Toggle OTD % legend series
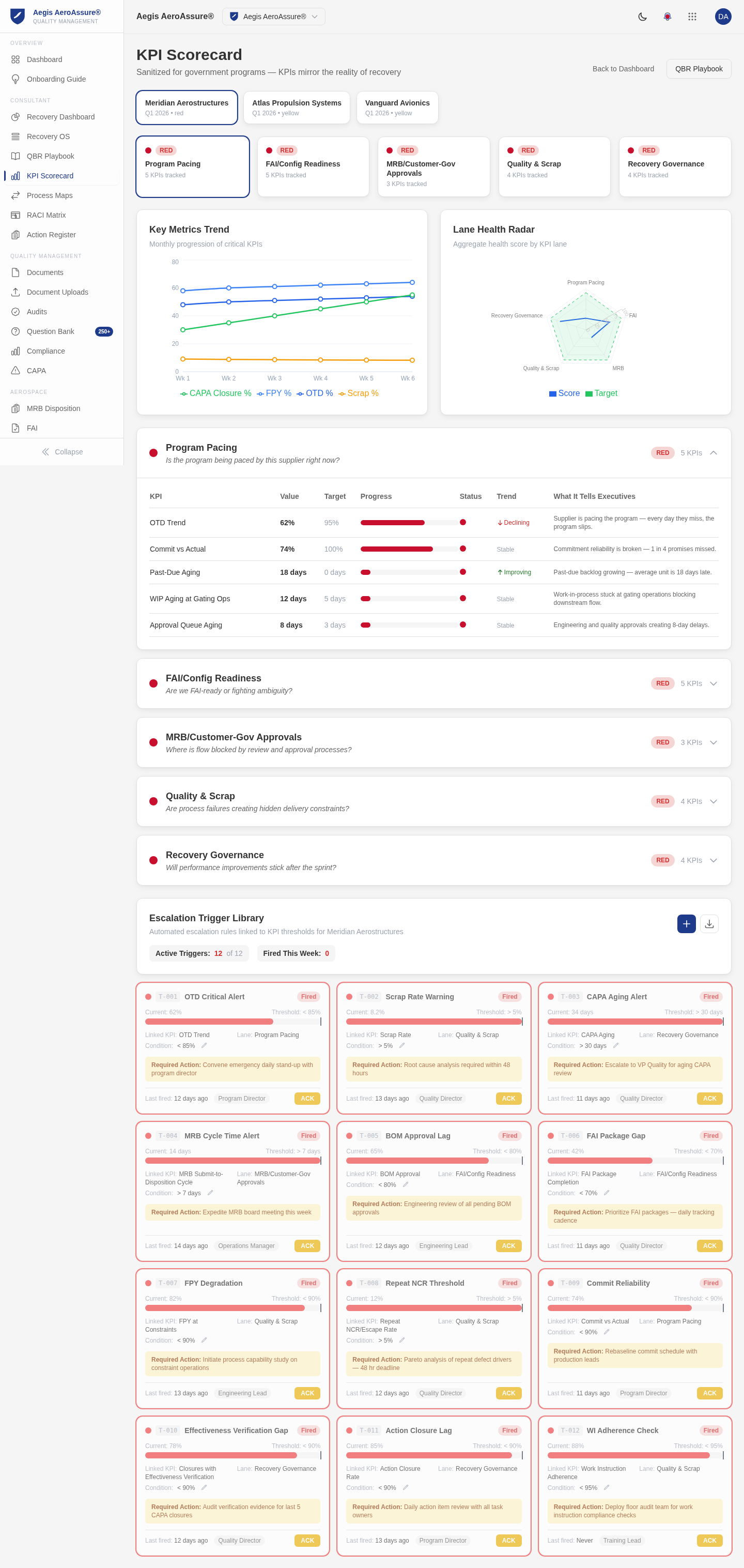 point(315,393)
